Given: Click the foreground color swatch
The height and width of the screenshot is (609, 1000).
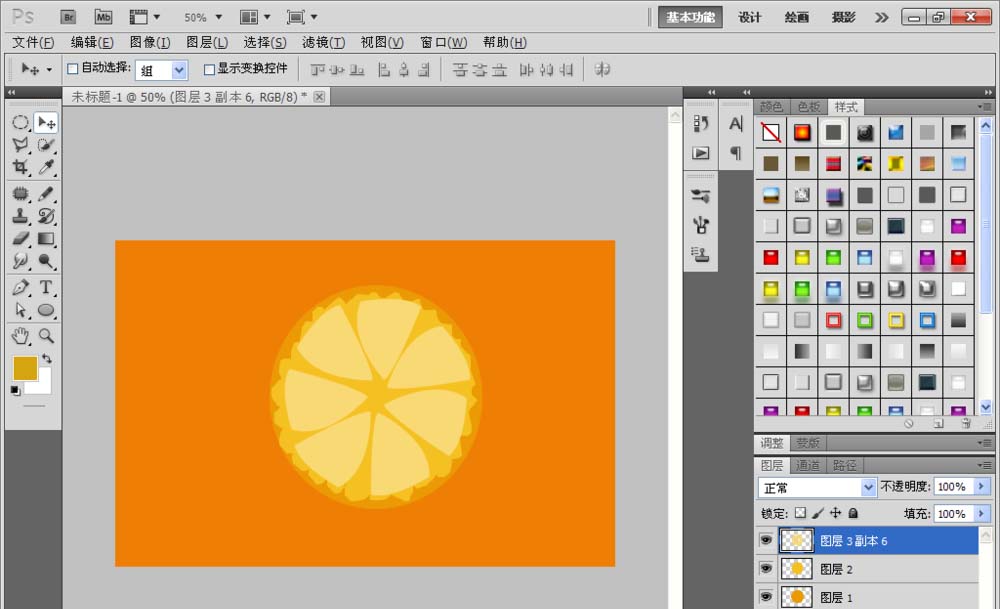Looking at the screenshot, I should pos(25,368).
